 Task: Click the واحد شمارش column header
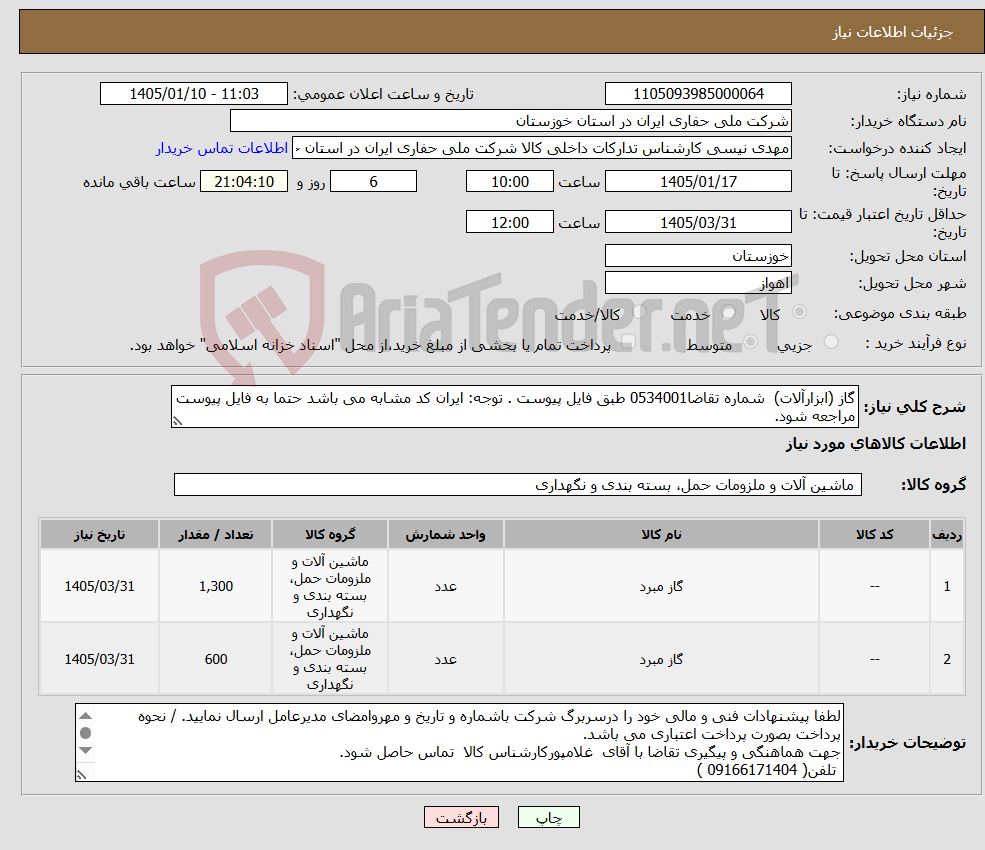445,535
